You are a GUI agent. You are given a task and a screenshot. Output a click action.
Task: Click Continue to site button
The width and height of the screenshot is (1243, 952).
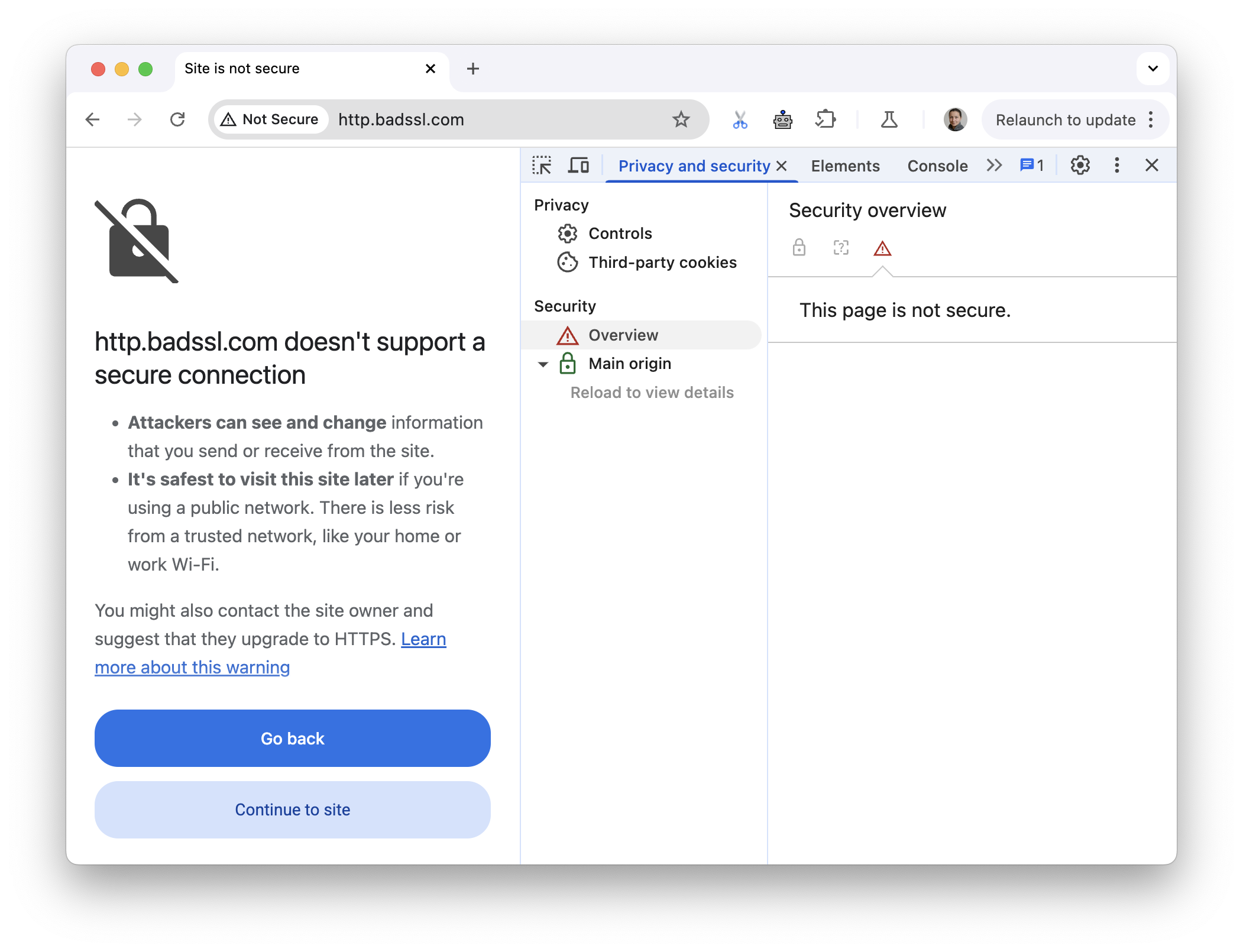292,810
